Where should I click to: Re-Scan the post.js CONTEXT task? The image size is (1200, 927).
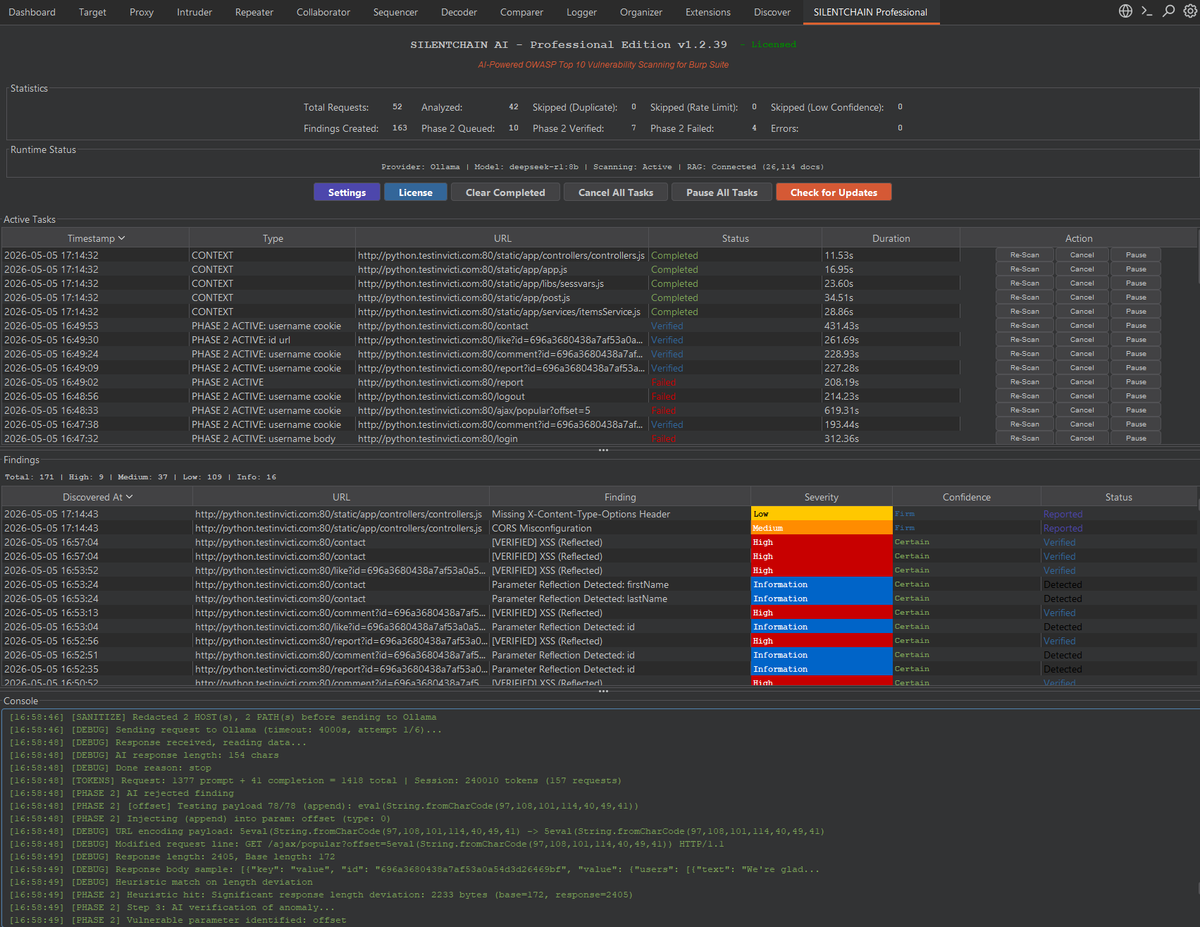[1025, 297]
